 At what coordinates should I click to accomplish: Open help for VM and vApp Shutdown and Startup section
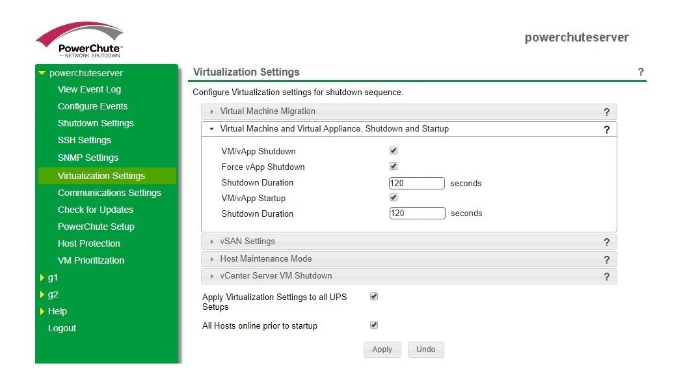[606, 129]
